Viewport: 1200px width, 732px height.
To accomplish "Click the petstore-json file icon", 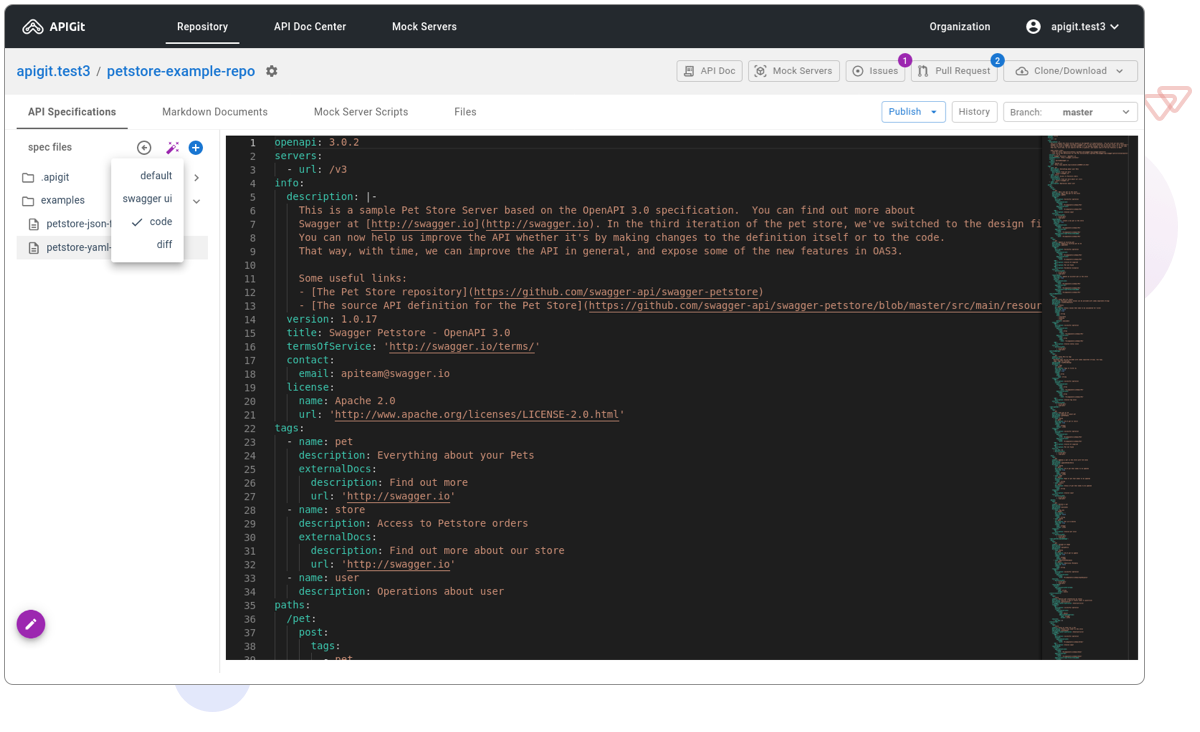I will tap(34, 225).
